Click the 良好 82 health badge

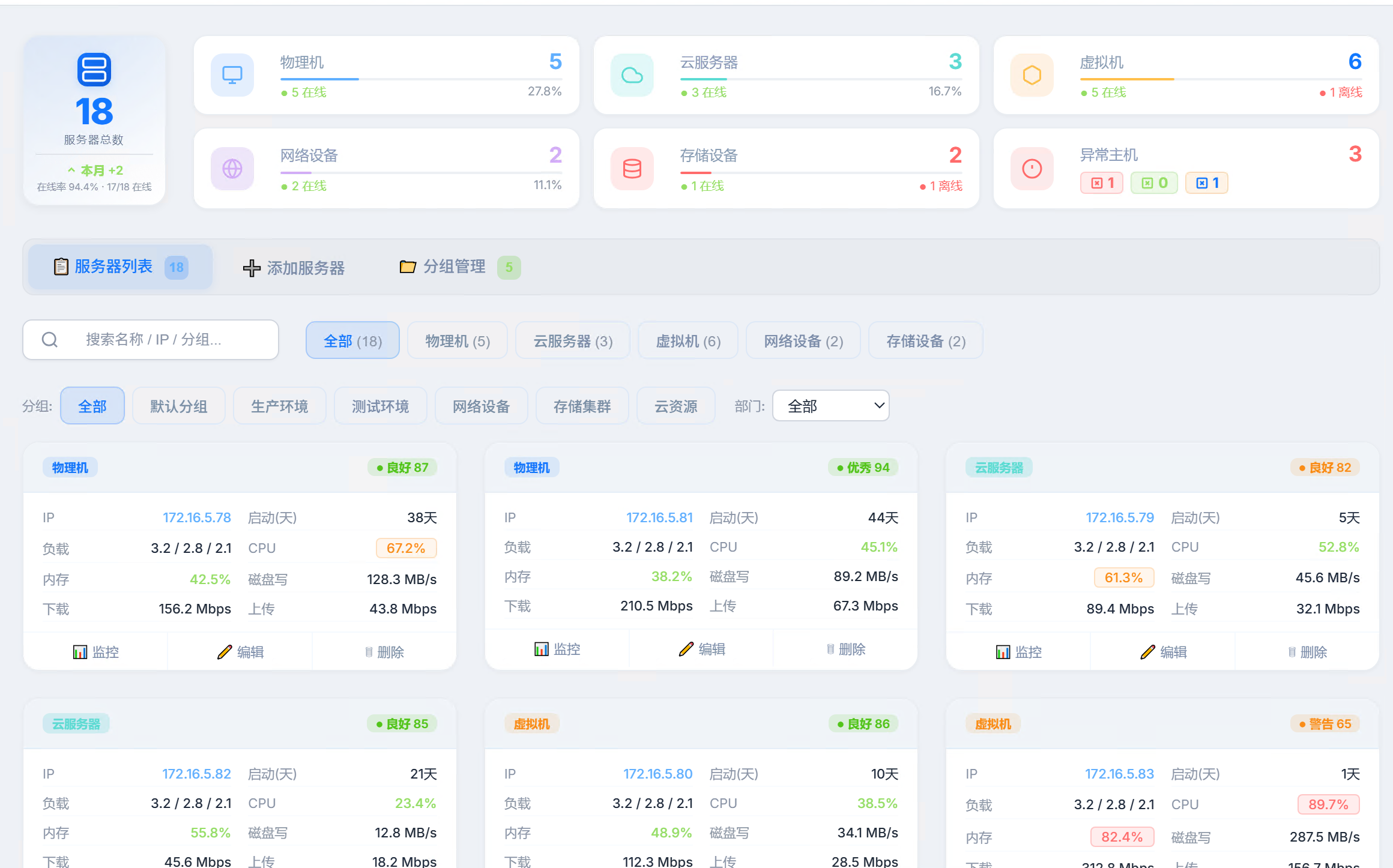click(x=1325, y=468)
